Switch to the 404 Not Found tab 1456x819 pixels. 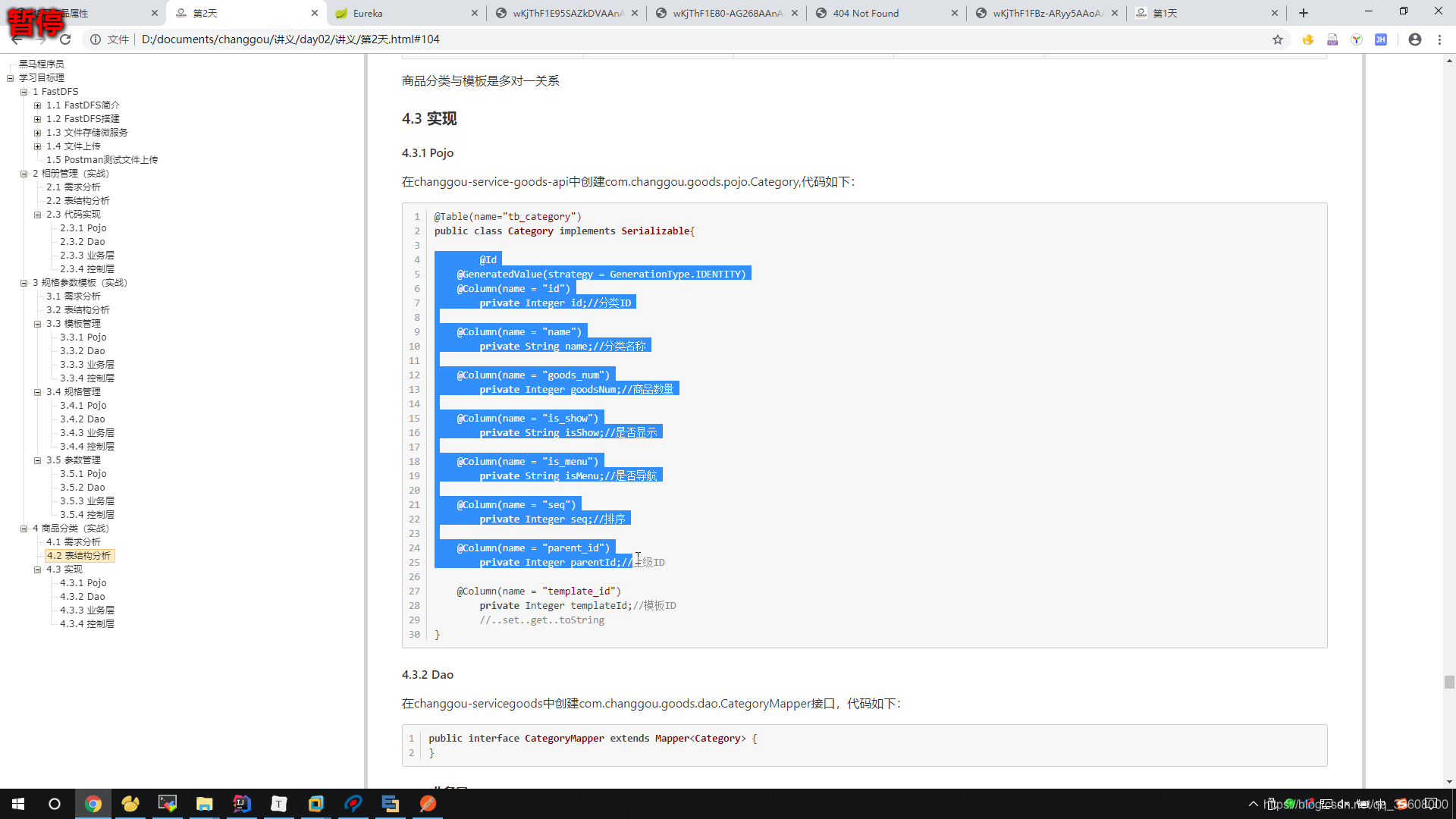[887, 13]
